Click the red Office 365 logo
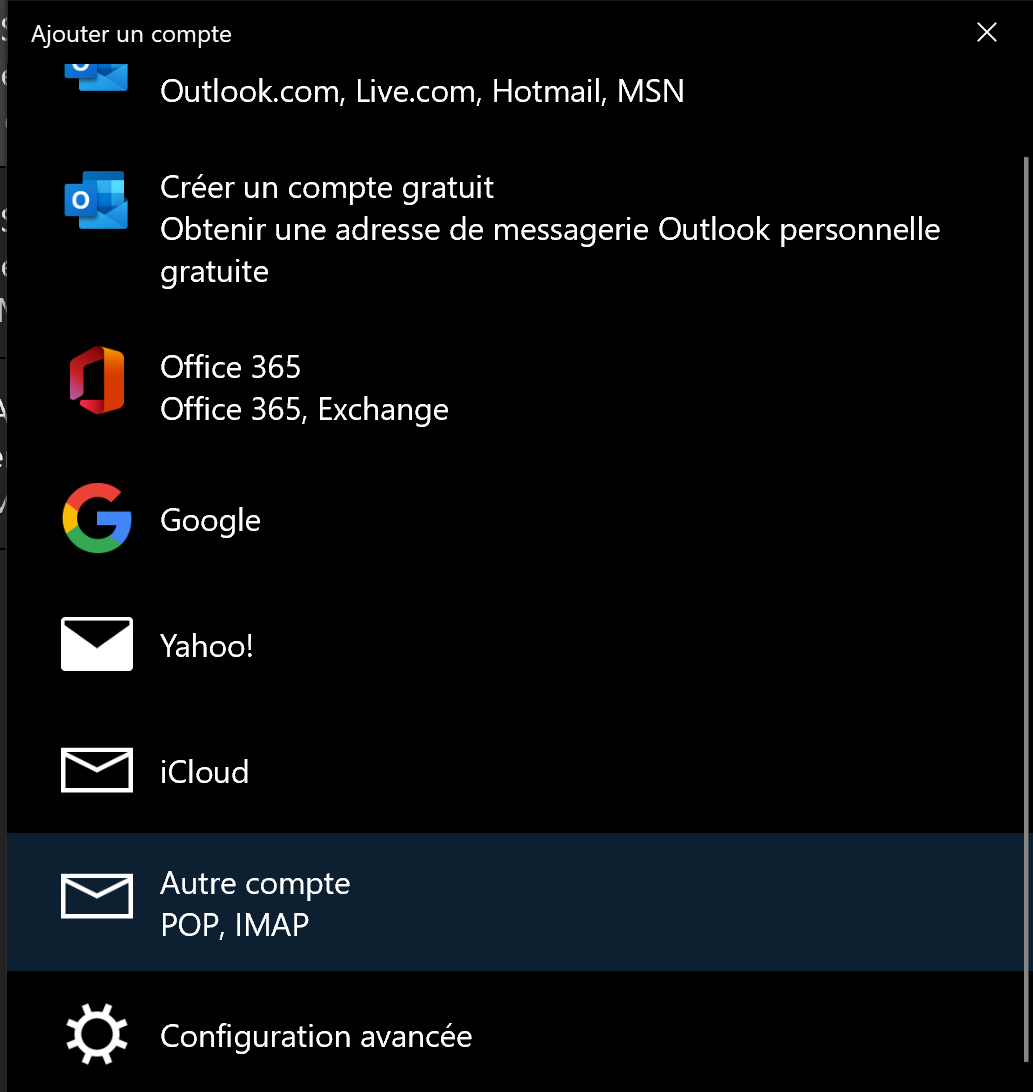This screenshot has width=1033, height=1092. coord(97,381)
